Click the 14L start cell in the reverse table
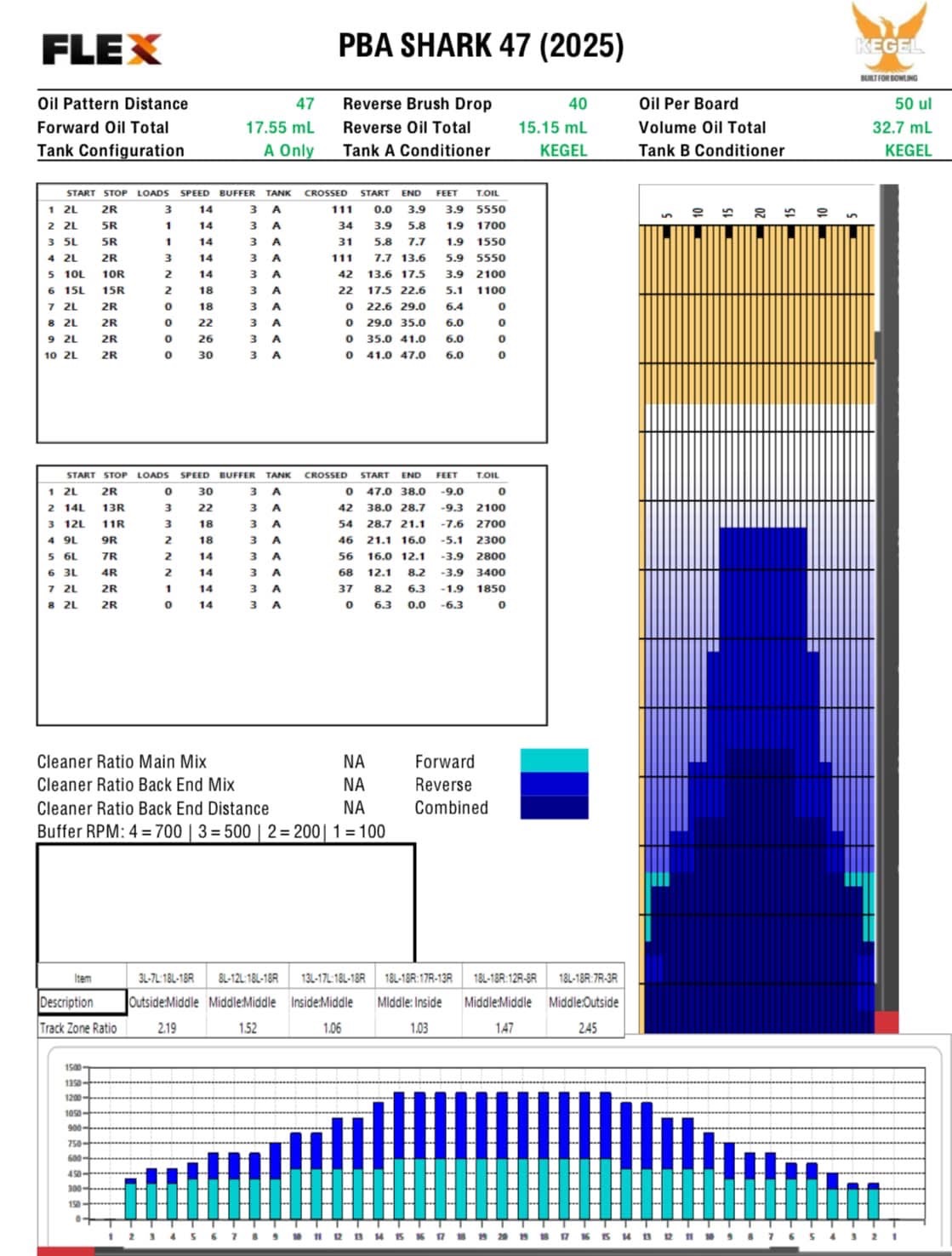 75,507
